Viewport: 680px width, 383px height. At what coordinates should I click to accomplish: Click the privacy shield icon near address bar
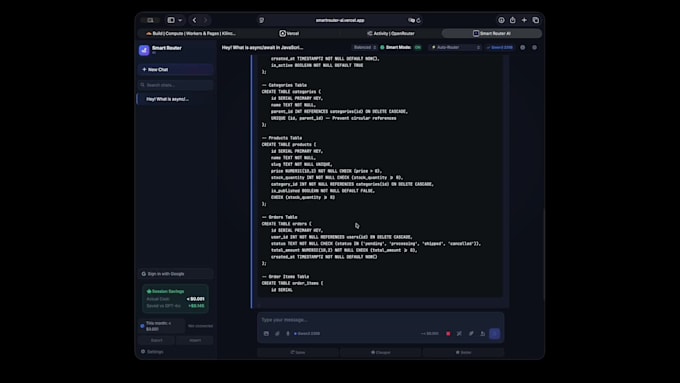262,20
